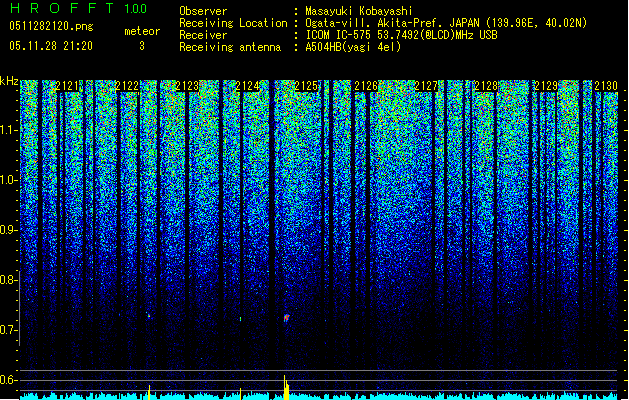Click the 0.9 kHz axis tick label
The height and width of the screenshot is (400, 629).
tap(9, 230)
